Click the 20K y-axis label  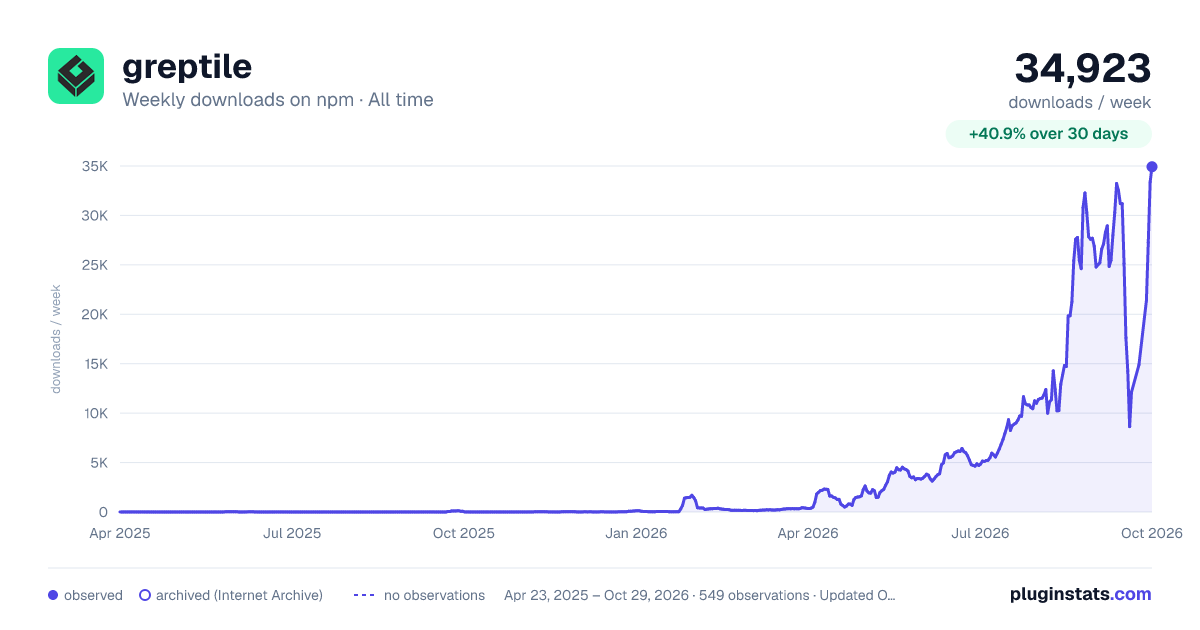[94, 314]
